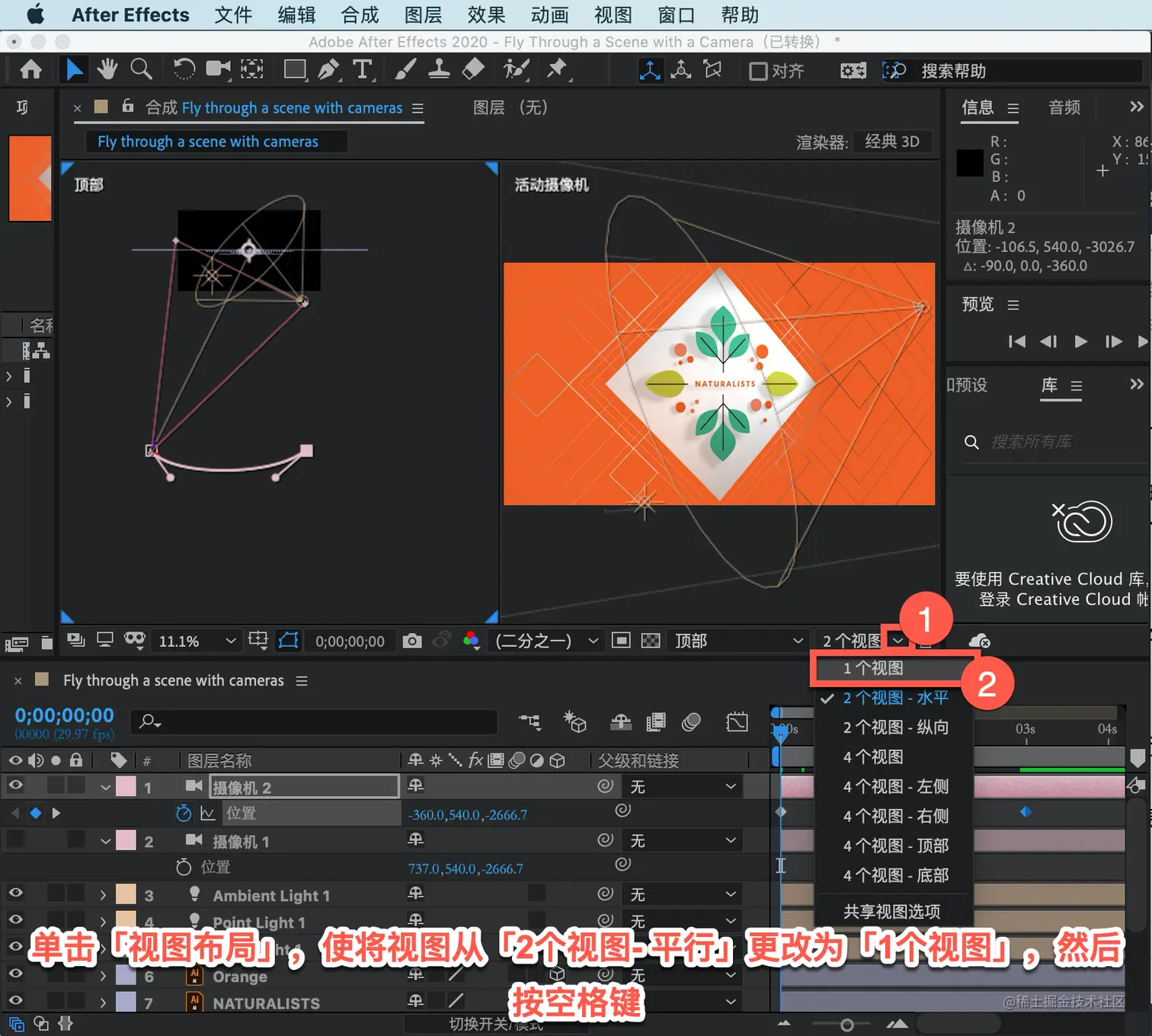Open the 顶部 3D view dropdown
This screenshot has height=1036, width=1152.
(738, 641)
